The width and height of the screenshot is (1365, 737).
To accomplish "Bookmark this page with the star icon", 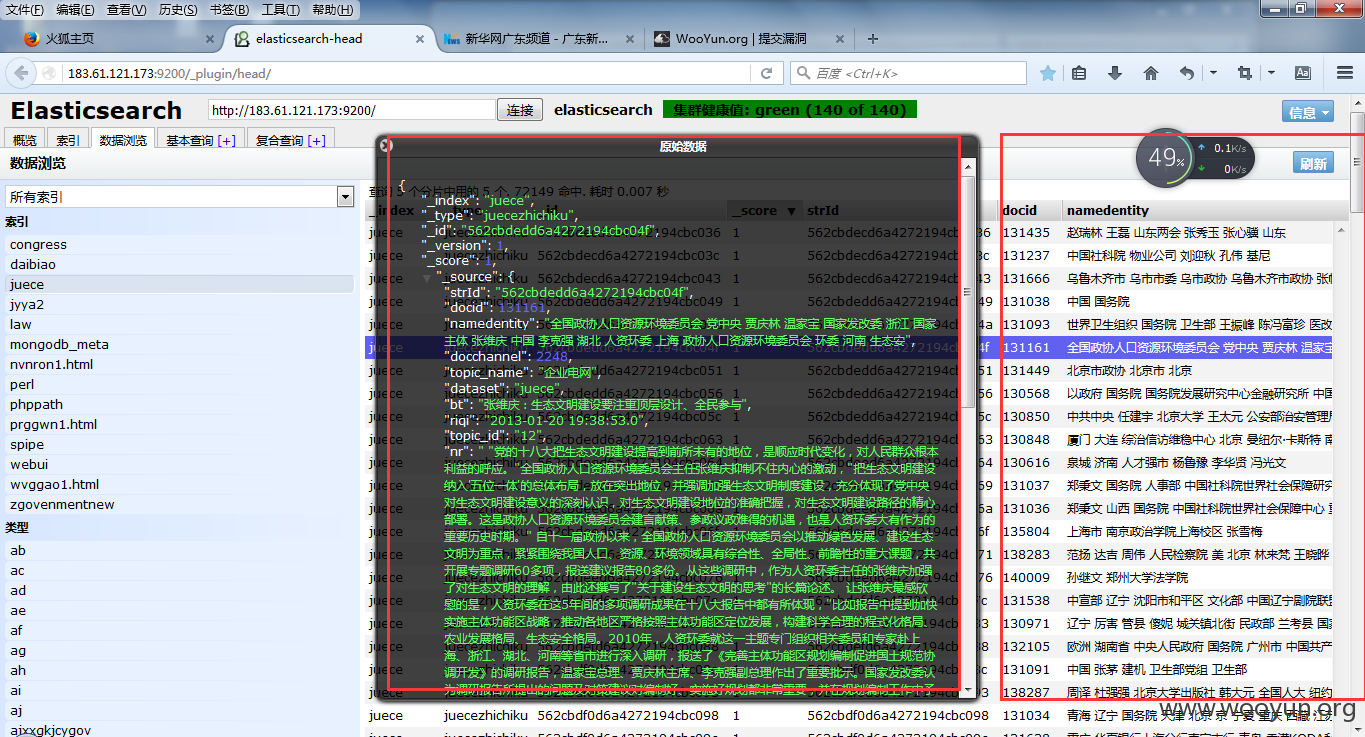I will pyautogui.click(x=1048, y=73).
